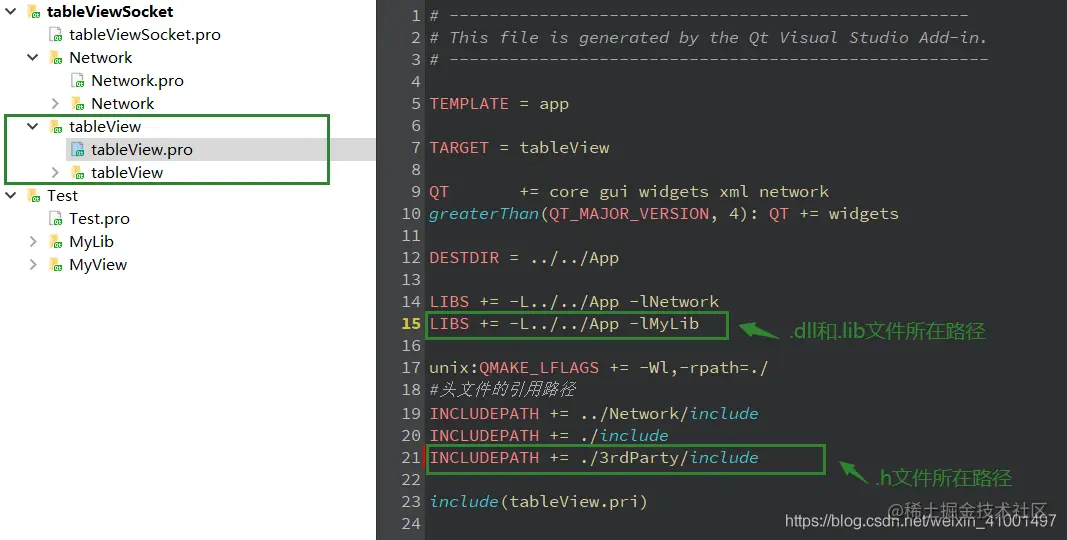Screen dimensions: 1067x540
Task: Open Network.pro in the project tree
Action: (x=137, y=81)
